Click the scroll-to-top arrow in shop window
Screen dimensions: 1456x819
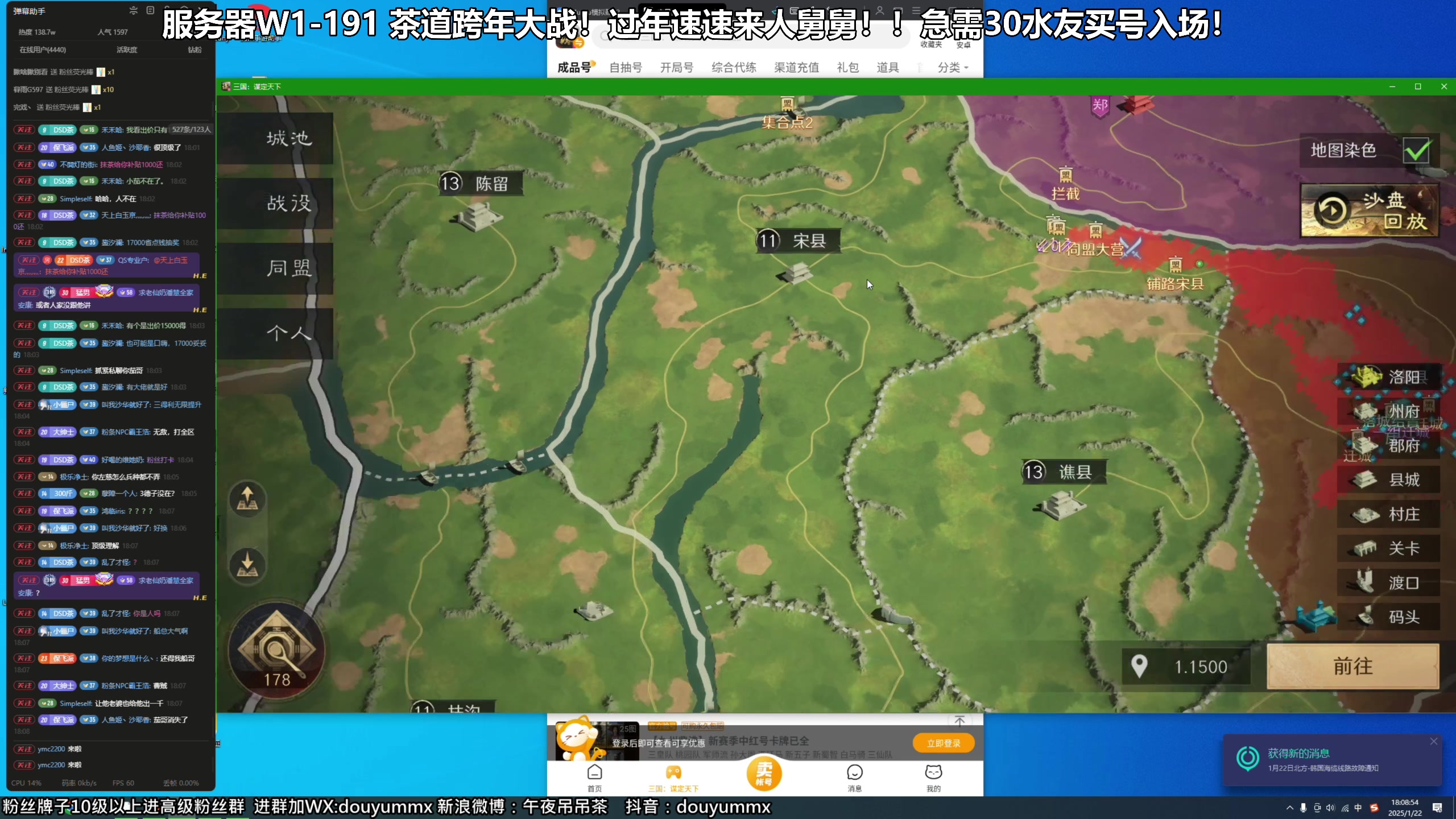click(959, 721)
